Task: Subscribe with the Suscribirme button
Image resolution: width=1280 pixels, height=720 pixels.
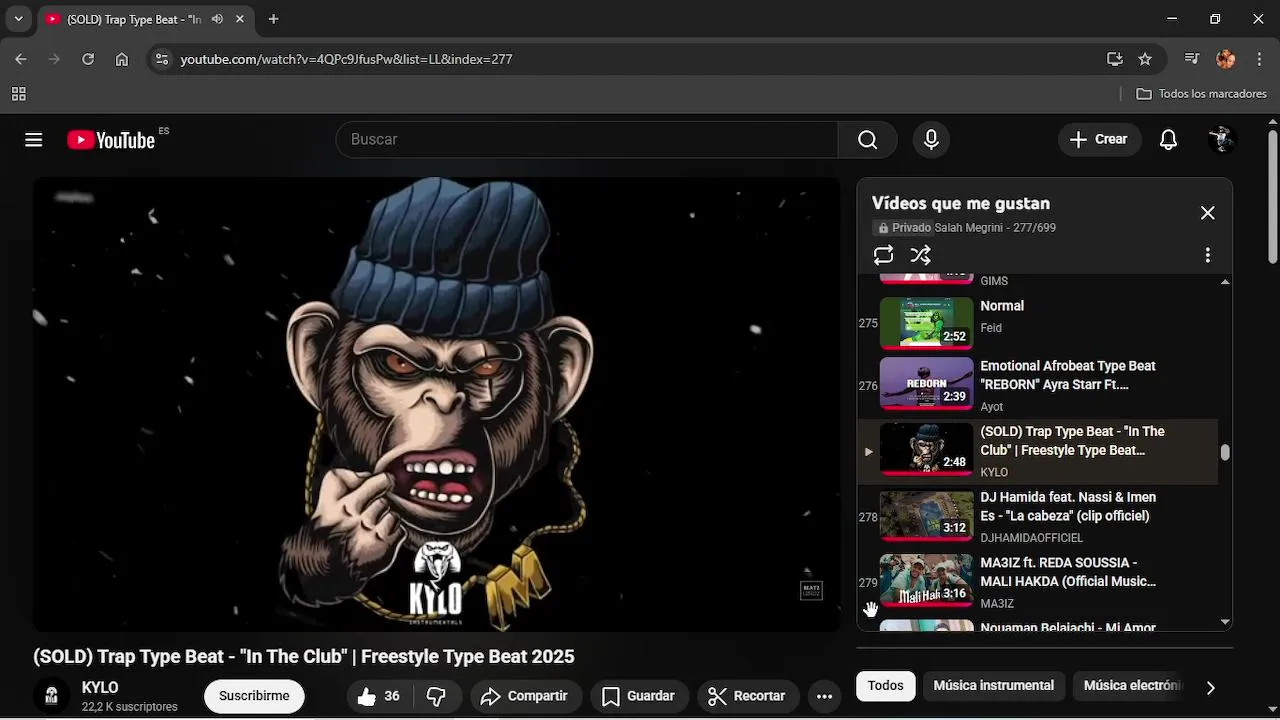Action: click(x=254, y=696)
